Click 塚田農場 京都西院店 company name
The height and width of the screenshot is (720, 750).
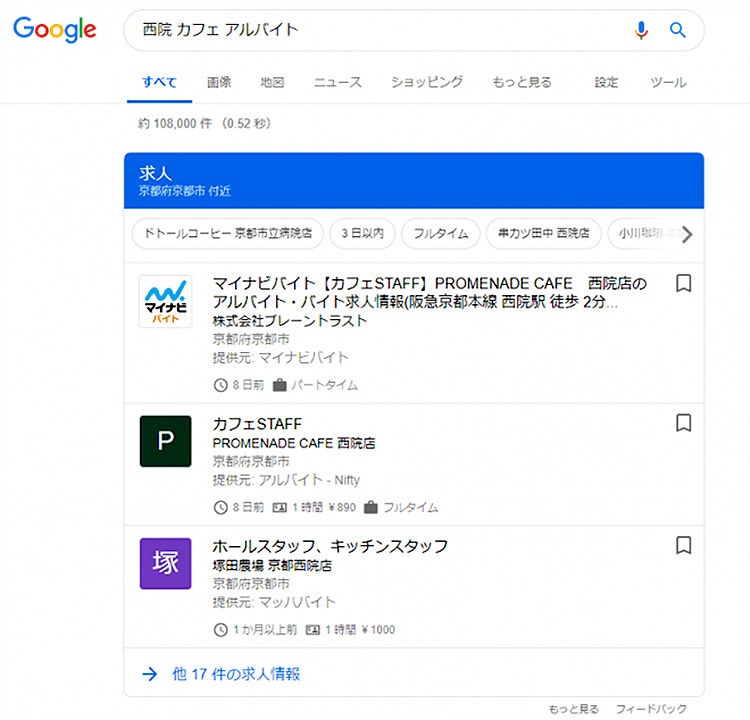pyautogui.click(x=272, y=565)
